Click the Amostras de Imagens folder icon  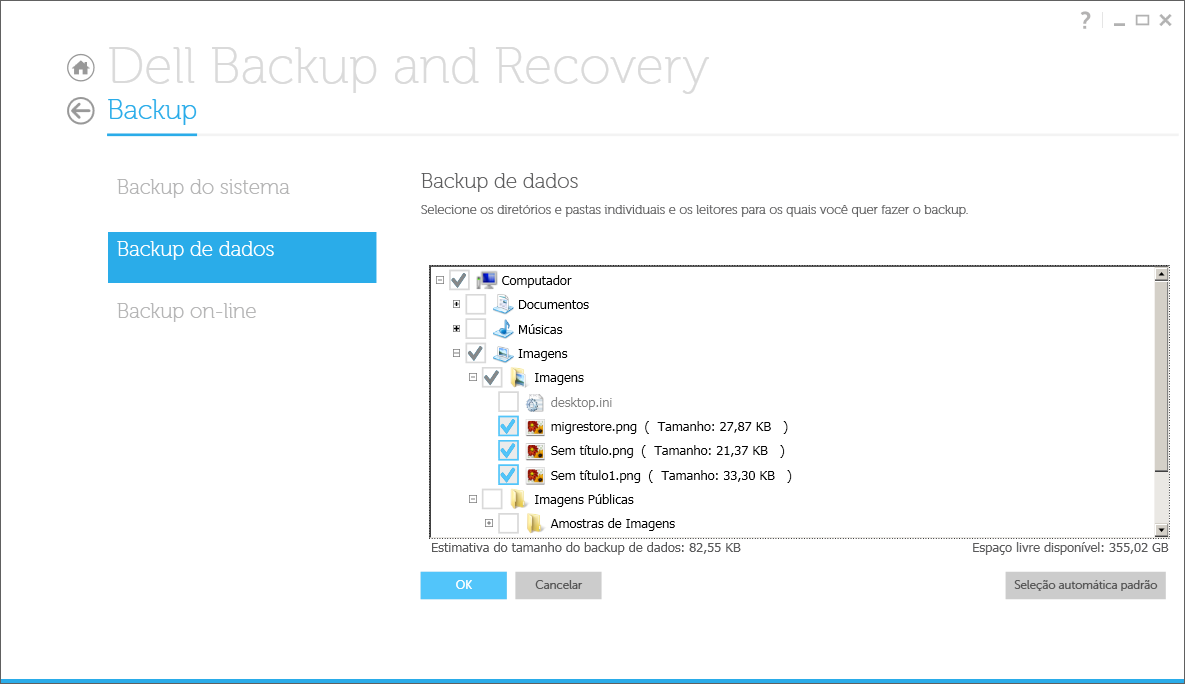pyautogui.click(x=535, y=524)
